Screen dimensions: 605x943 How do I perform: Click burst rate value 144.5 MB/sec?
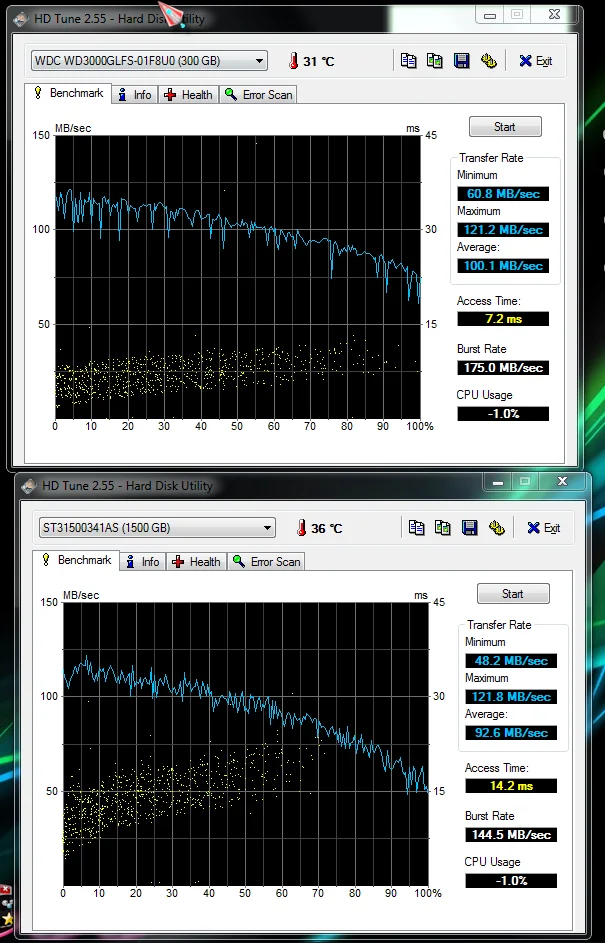[x=511, y=835]
